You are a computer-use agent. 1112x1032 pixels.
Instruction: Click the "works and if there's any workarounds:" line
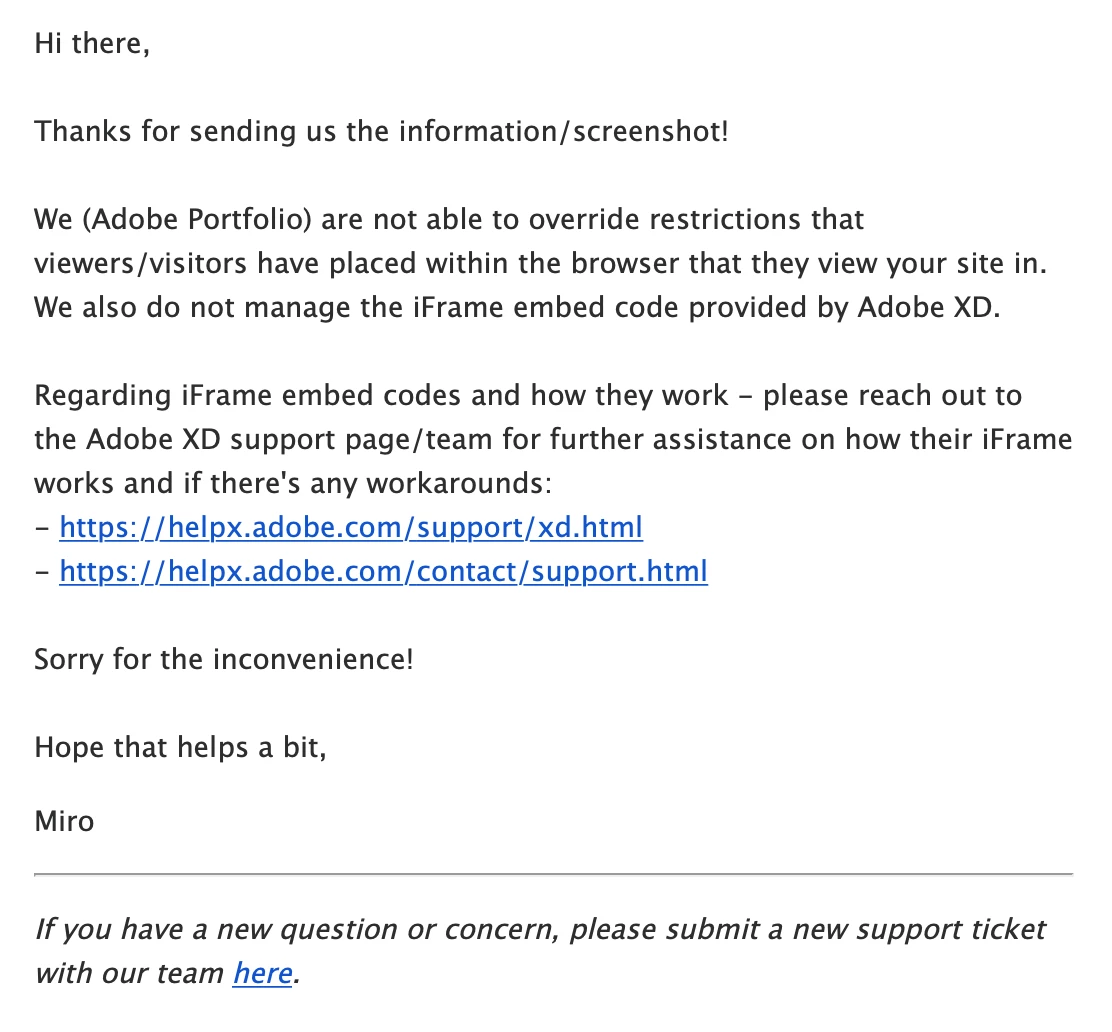coord(292,483)
